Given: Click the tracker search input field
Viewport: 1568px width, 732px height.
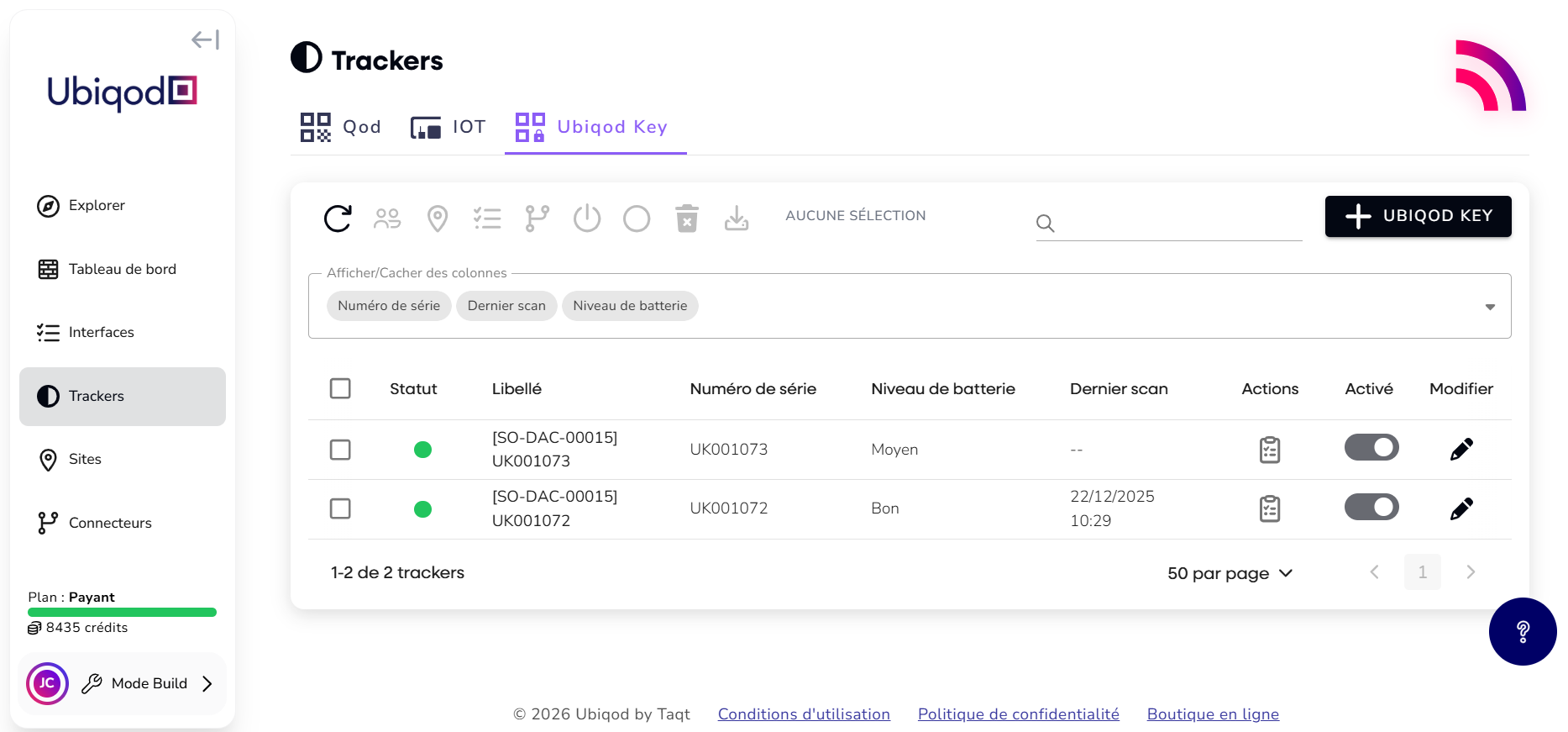Looking at the screenshot, I should 1176,223.
